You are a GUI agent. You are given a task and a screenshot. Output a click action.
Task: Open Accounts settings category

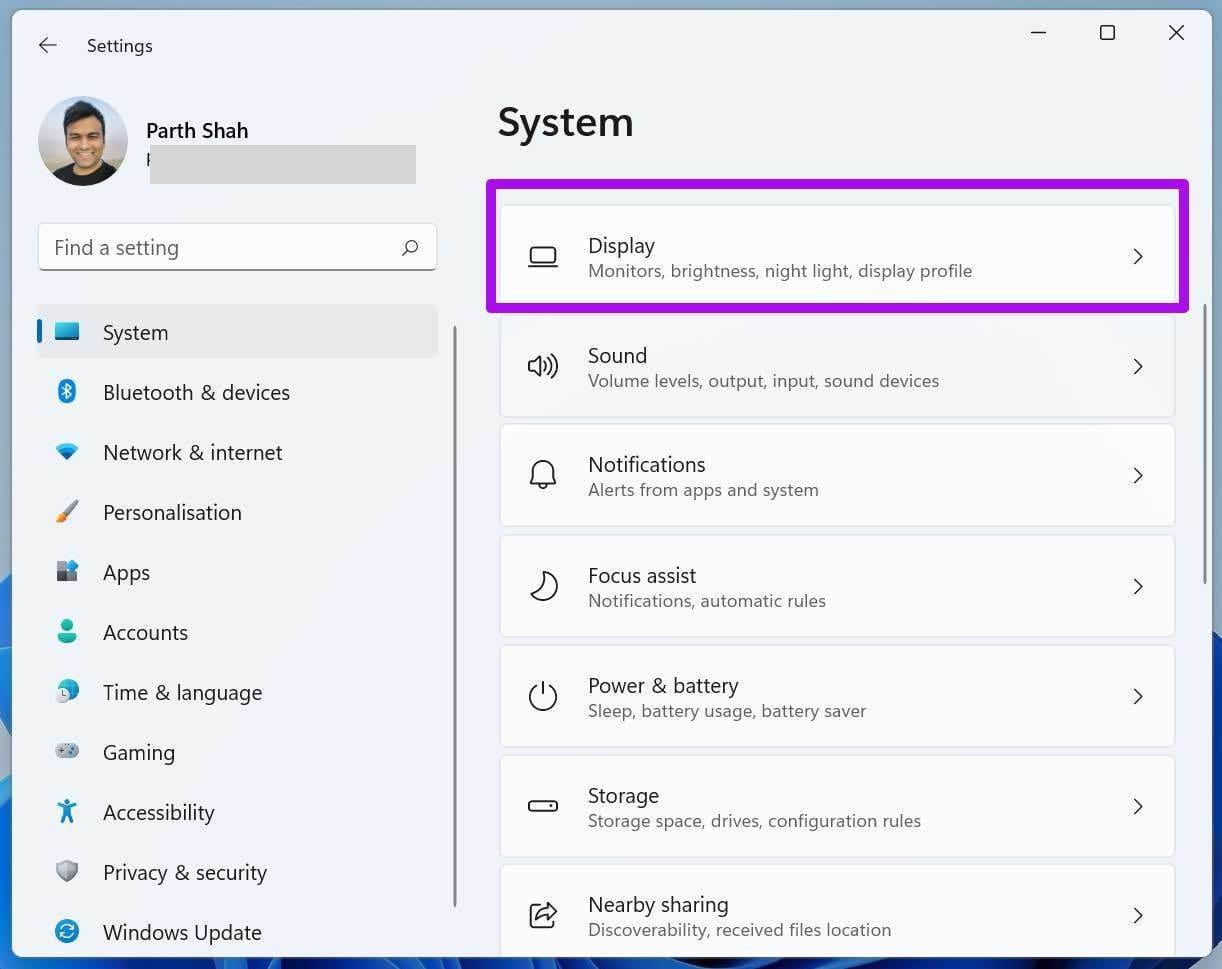(145, 632)
